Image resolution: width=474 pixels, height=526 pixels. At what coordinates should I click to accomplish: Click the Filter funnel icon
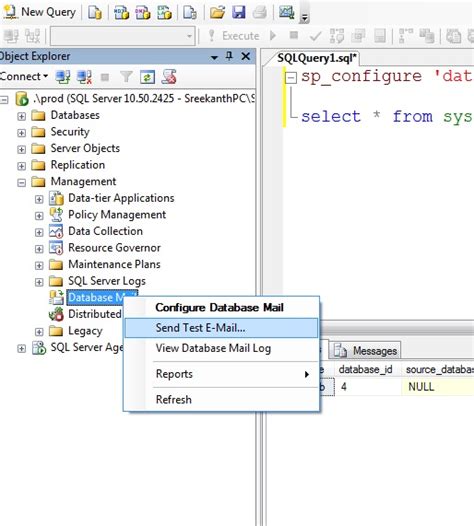click(x=126, y=77)
